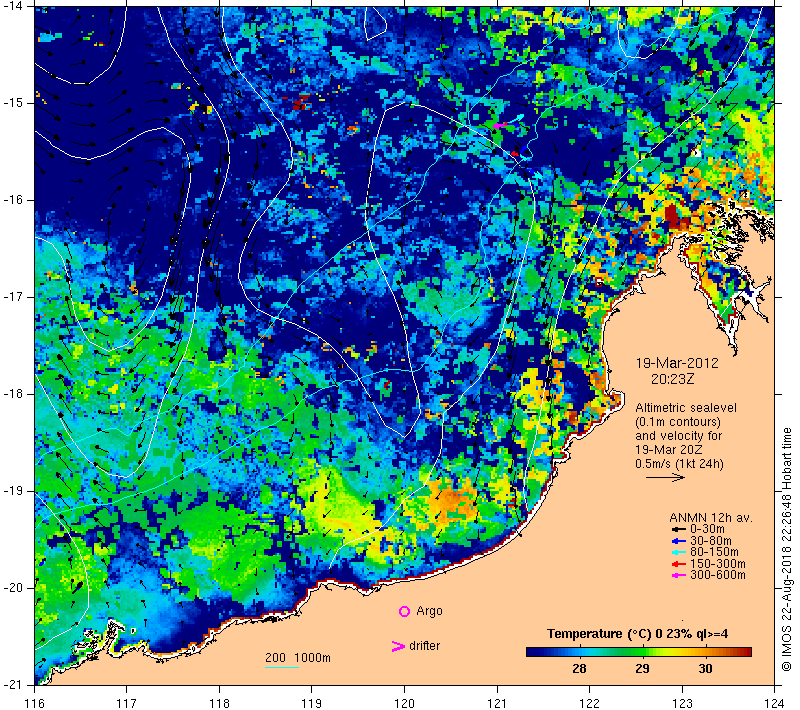Click longitude label 116

point(34,703)
